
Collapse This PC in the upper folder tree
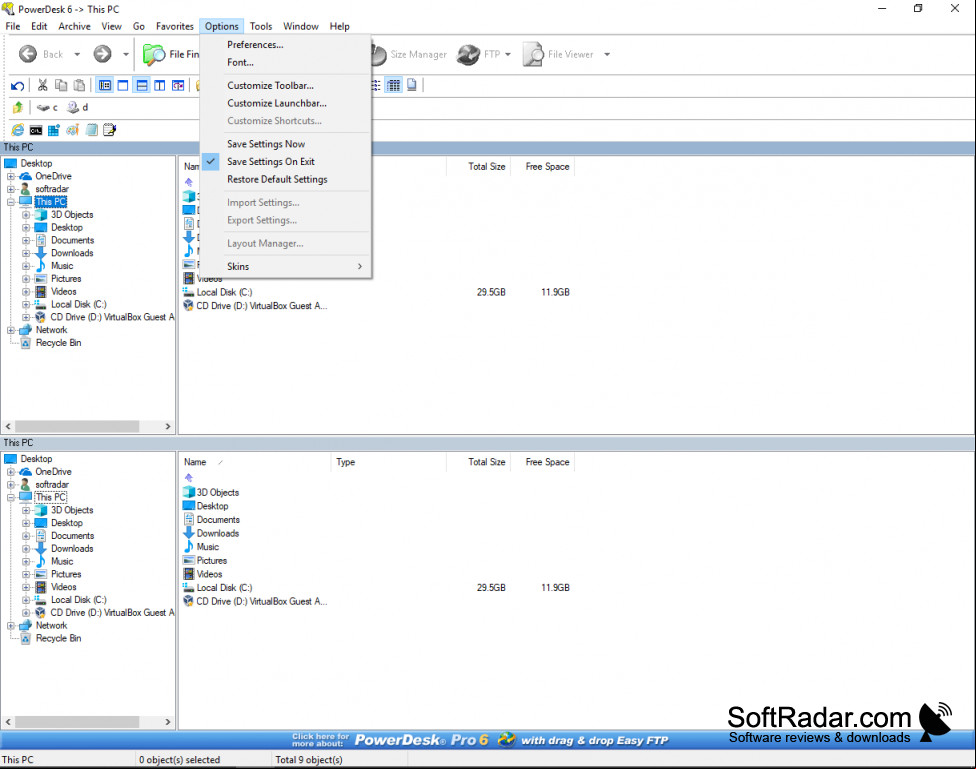coord(11,202)
